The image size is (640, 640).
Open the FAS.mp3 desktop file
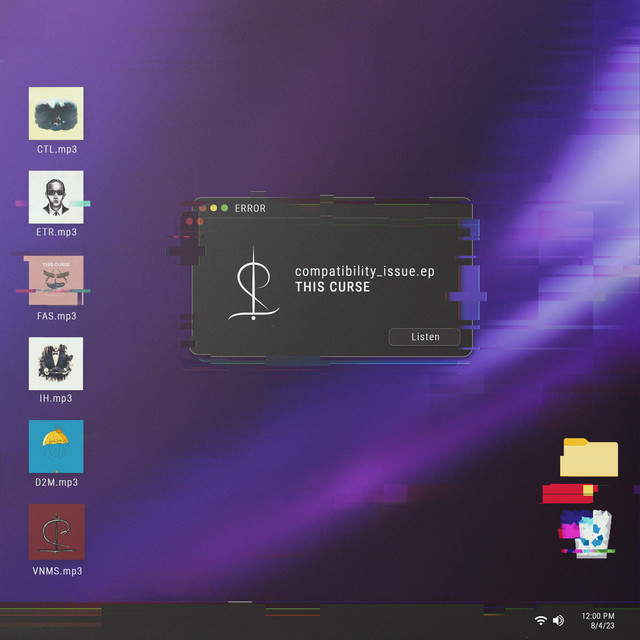[x=56, y=280]
